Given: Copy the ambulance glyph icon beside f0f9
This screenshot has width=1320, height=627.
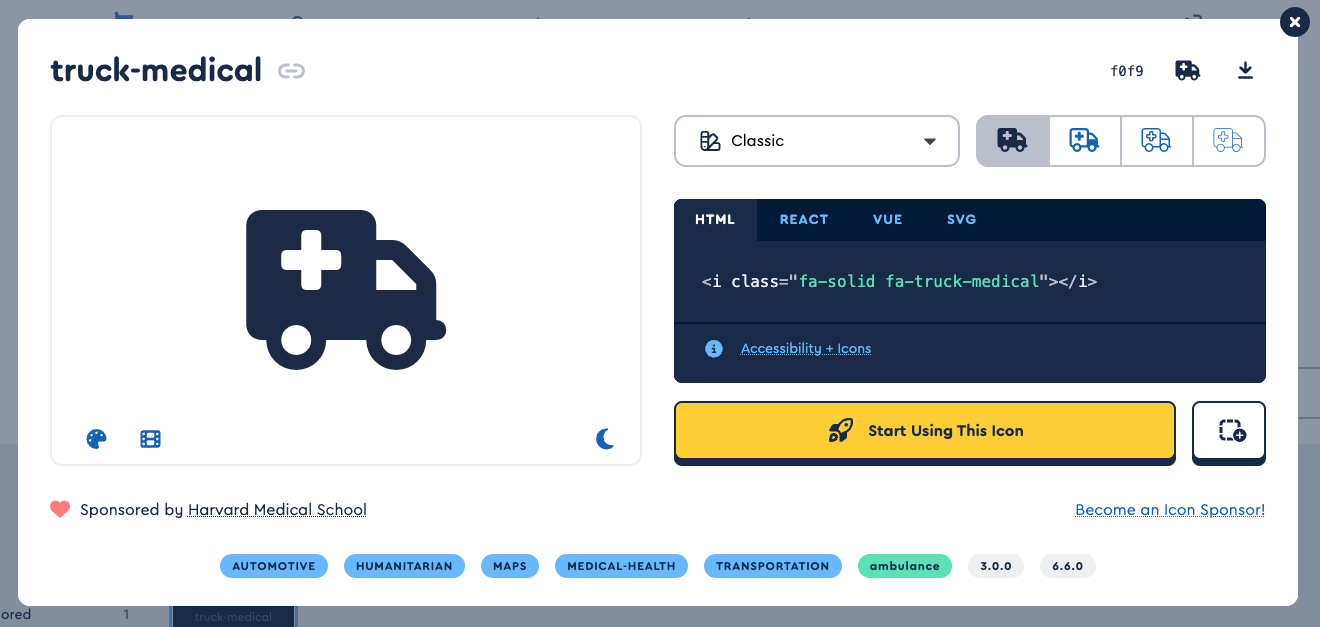Looking at the screenshot, I should pos(1187,70).
